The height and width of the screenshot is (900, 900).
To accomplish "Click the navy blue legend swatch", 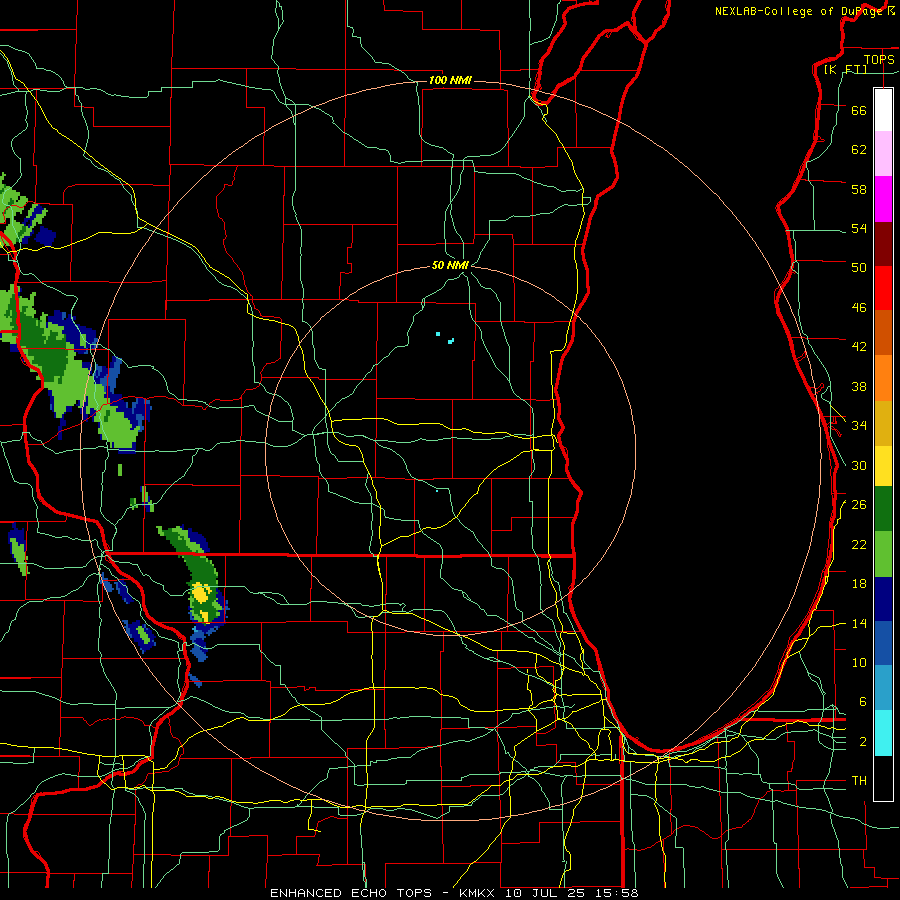I will [x=883, y=599].
